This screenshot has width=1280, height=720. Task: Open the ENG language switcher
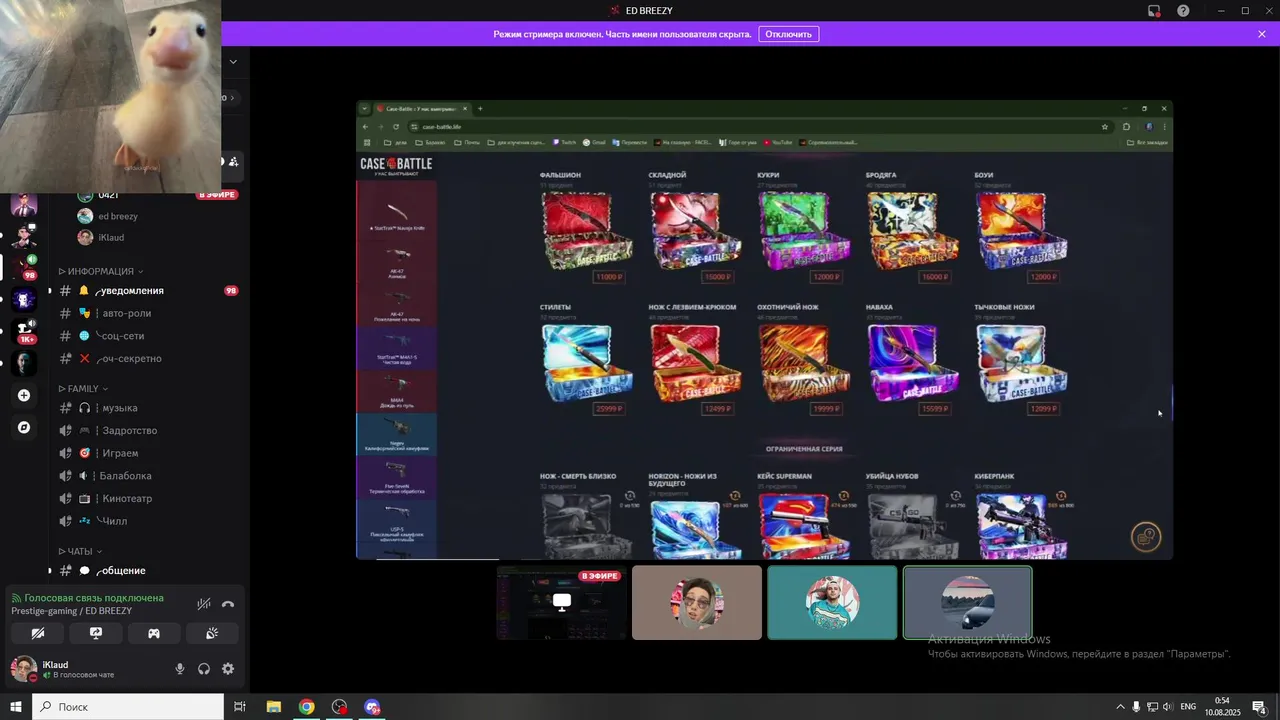pos(1188,707)
